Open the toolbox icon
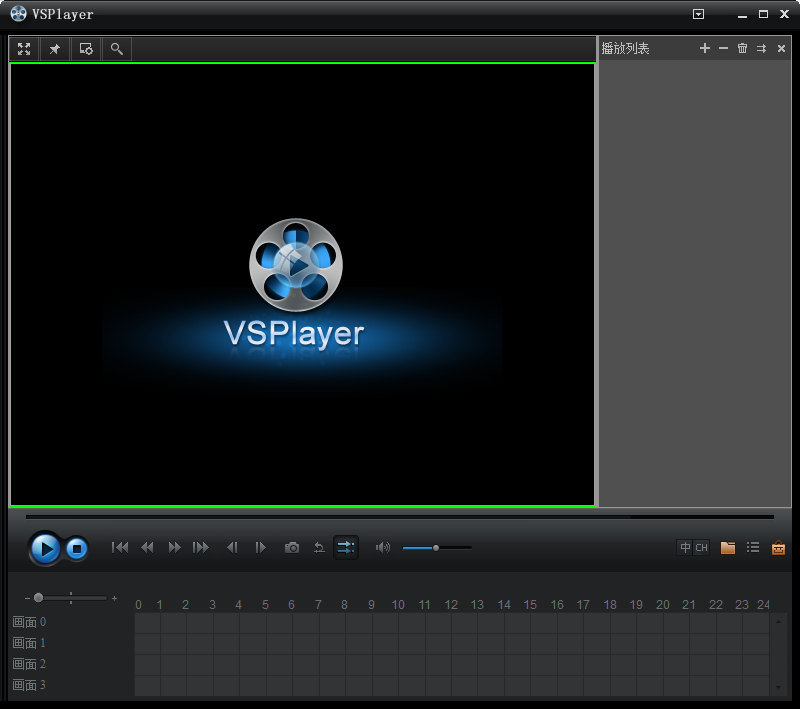The image size is (800, 709). (778, 547)
